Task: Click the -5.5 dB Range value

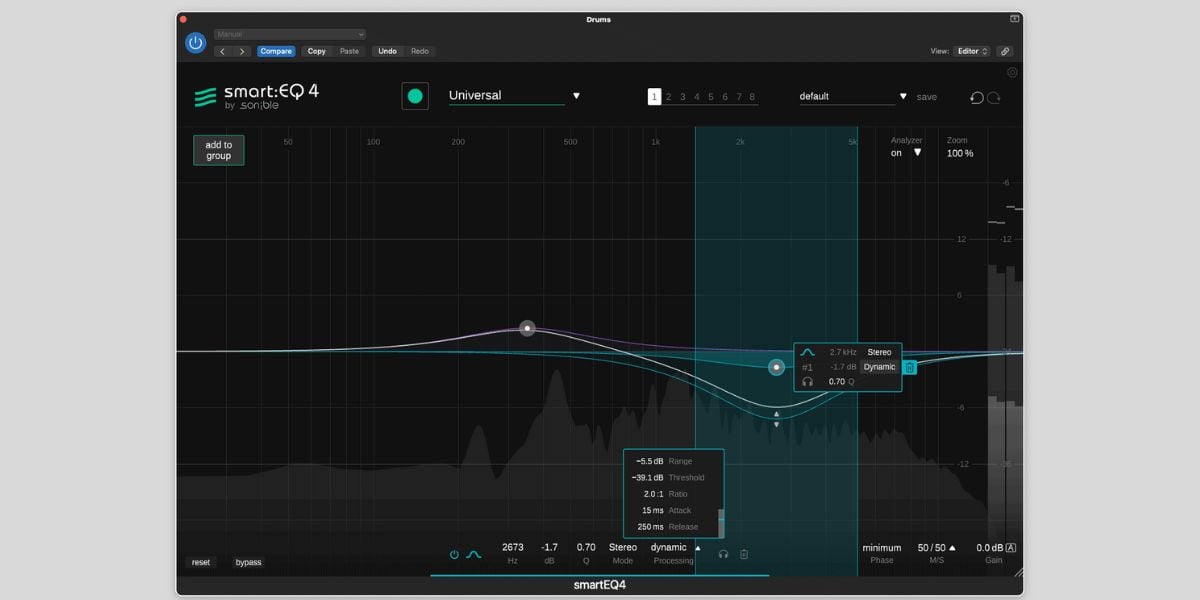Action: click(650, 461)
